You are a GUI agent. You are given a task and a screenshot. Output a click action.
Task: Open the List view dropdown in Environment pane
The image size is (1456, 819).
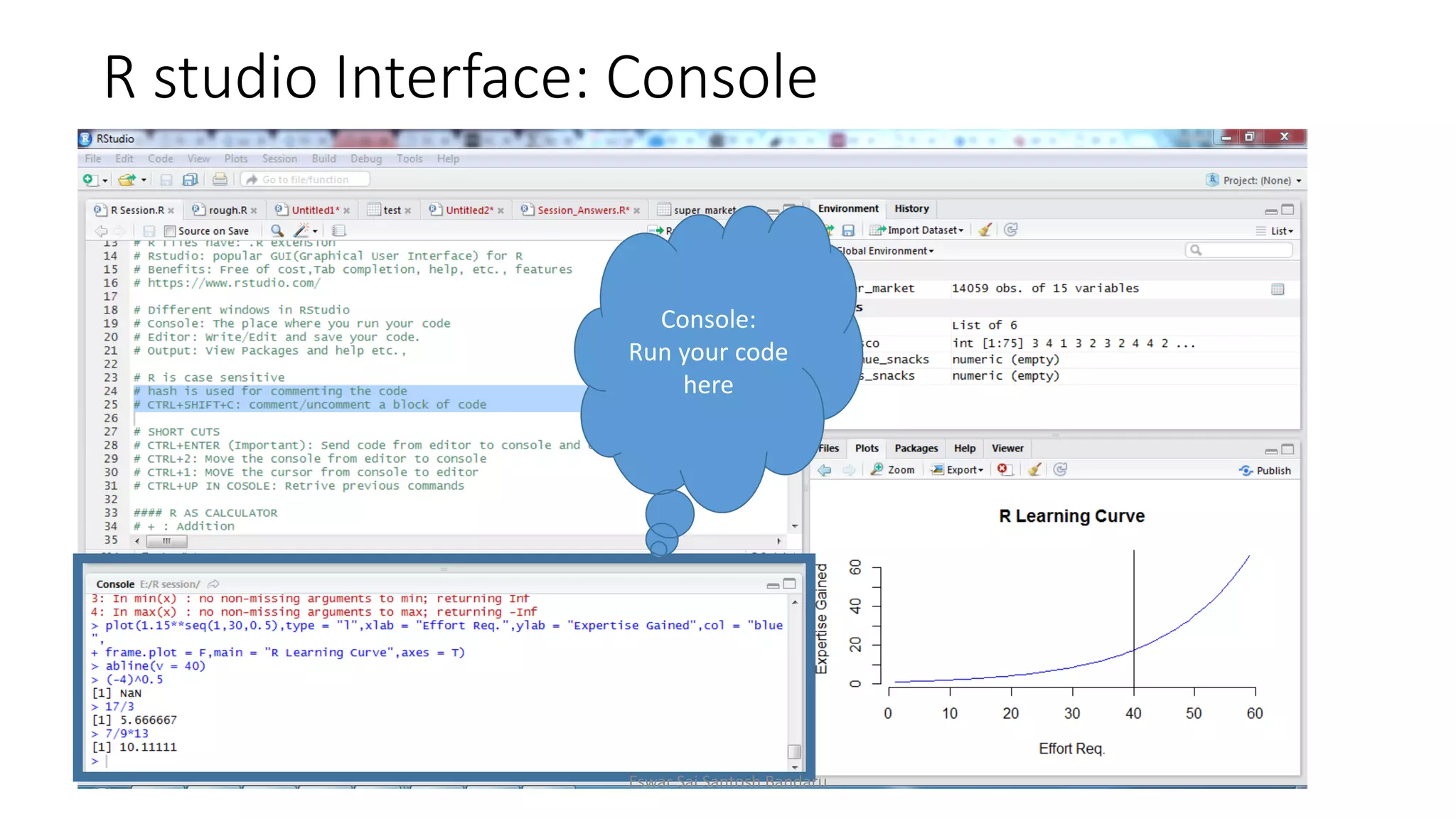[x=1275, y=231]
